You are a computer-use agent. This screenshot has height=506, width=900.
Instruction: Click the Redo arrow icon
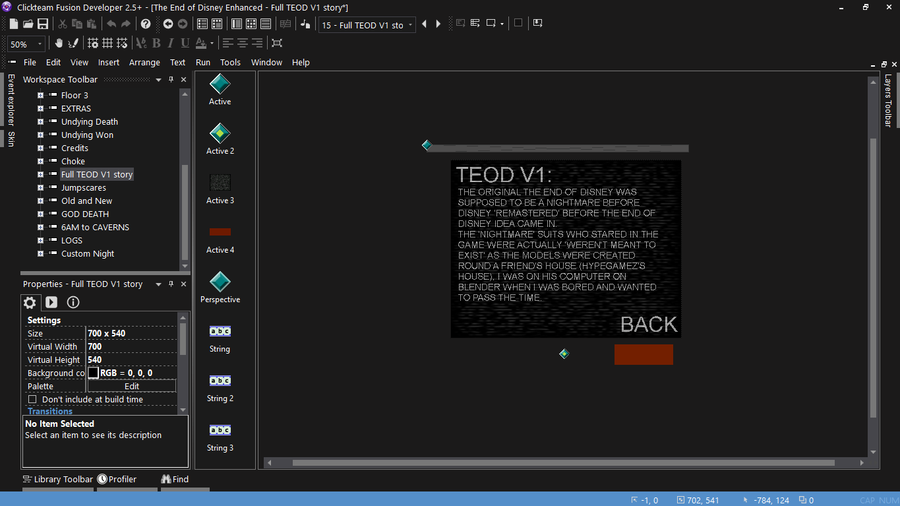click(x=126, y=24)
